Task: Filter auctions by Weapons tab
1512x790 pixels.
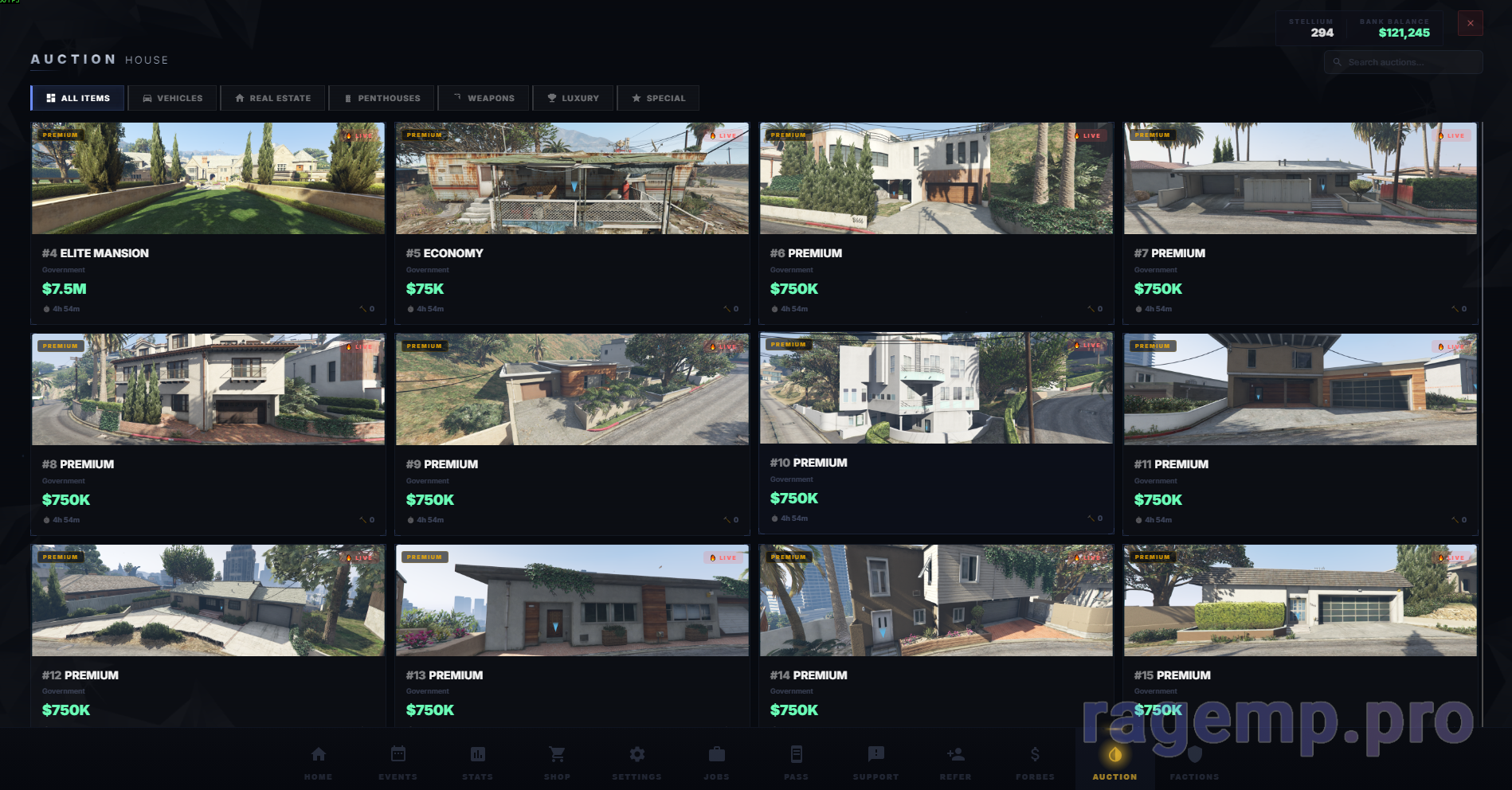Action: tap(484, 98)
